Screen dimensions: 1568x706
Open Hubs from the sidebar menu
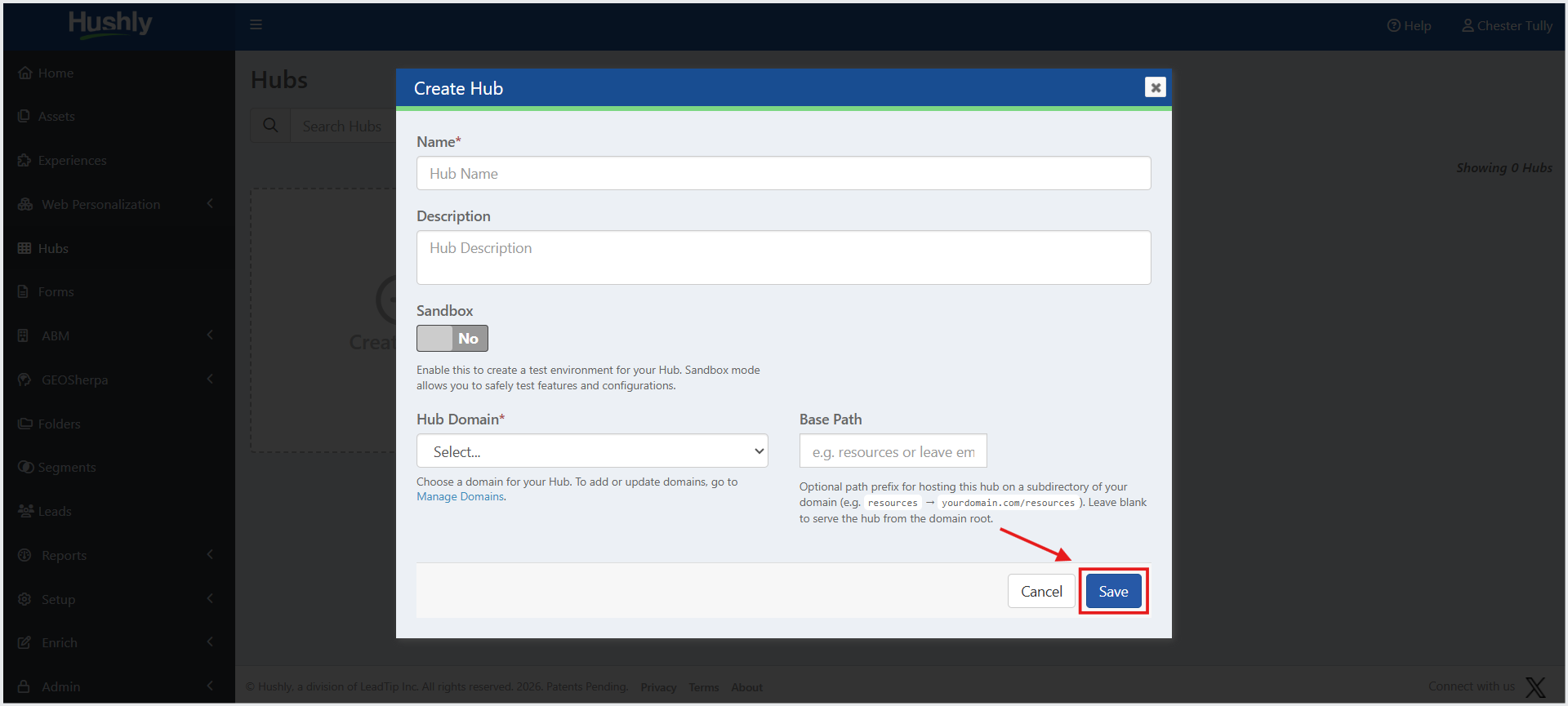(x=53, y=248)
